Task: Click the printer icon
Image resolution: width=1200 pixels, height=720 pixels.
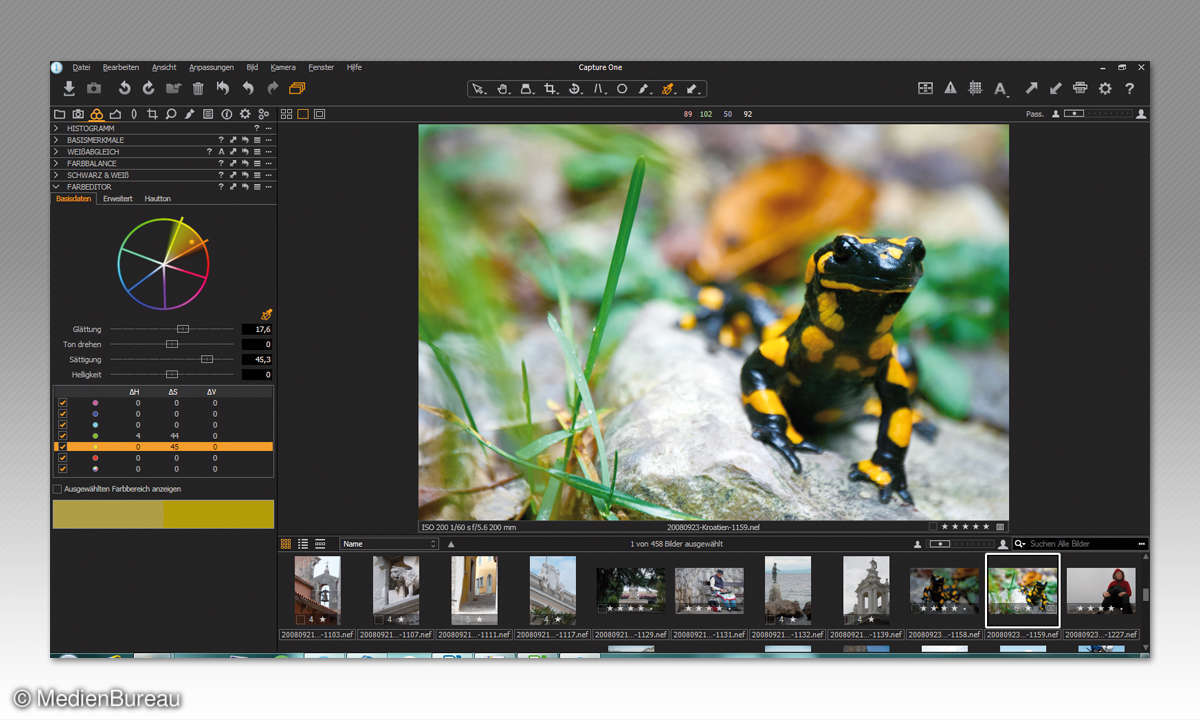Action: coord(1080,88)
